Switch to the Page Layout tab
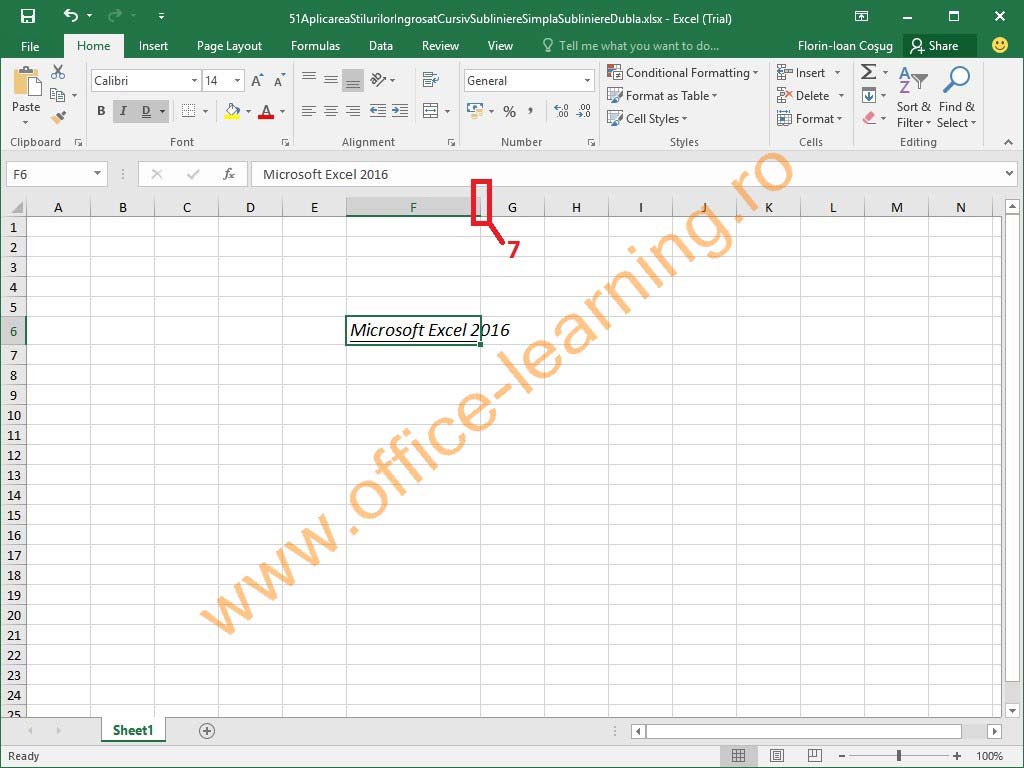This screenshot has height=768, width=1024. (229, 46)
